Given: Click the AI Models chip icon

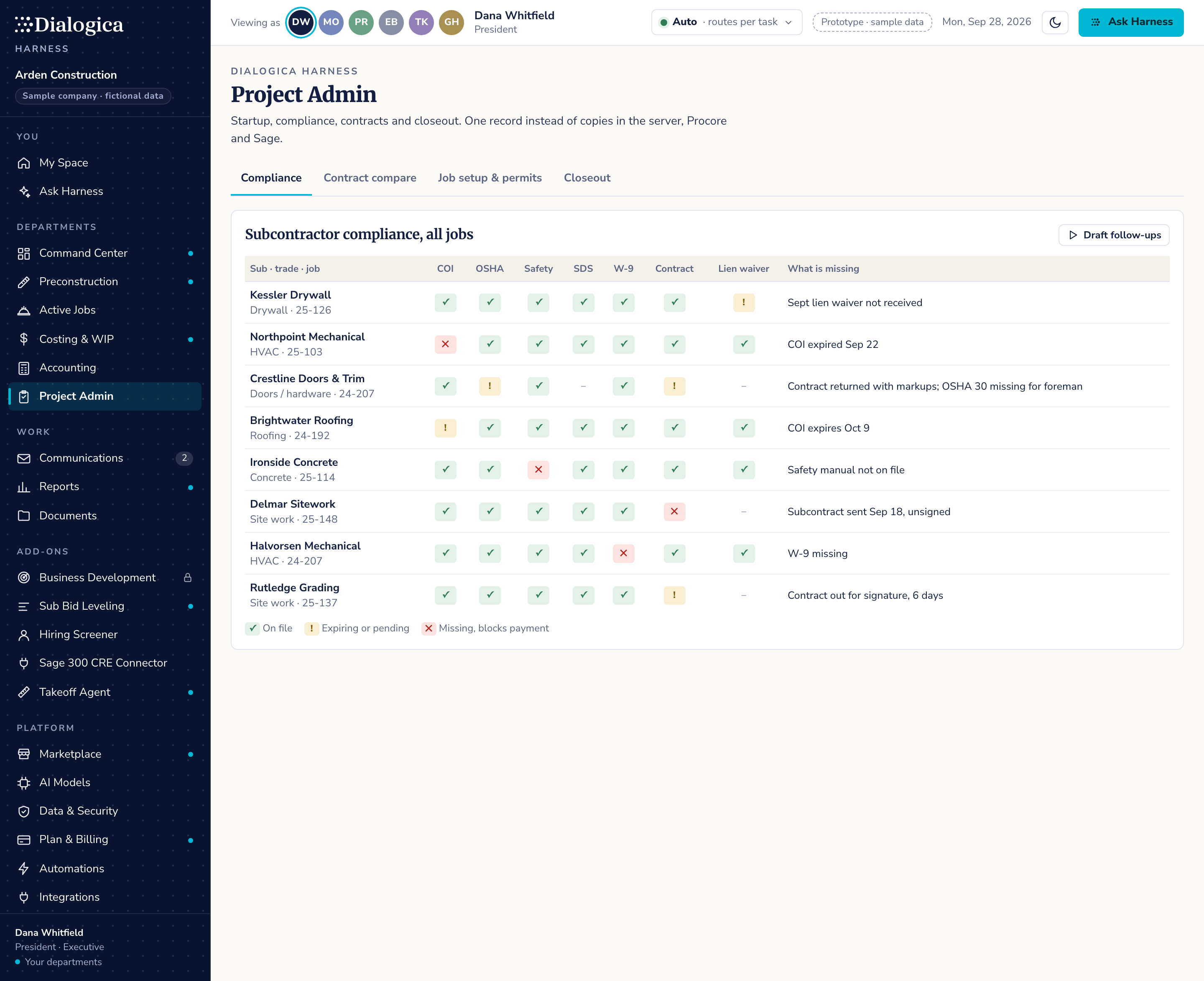Looking at the screenshot, I should (24, 783).
